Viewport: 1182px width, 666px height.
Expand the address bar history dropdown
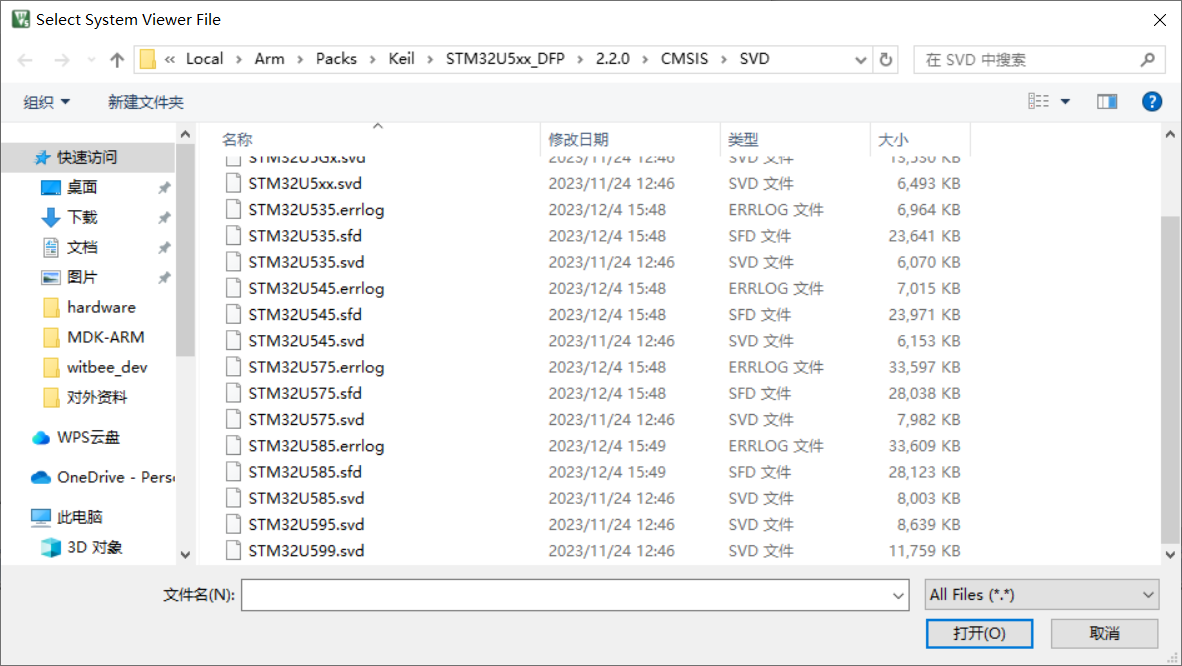tap(861, 59)
